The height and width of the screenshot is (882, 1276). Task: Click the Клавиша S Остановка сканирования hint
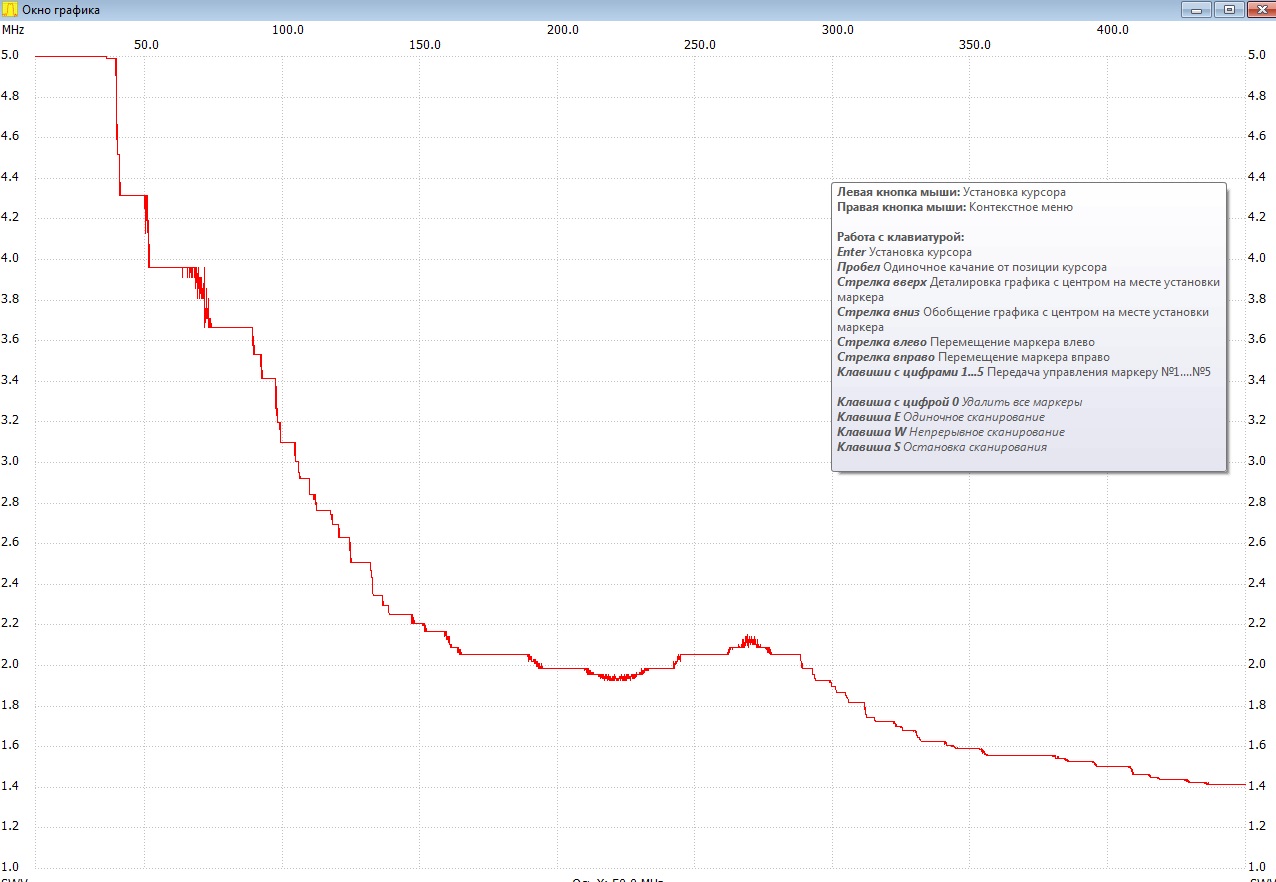click(942, 447)
